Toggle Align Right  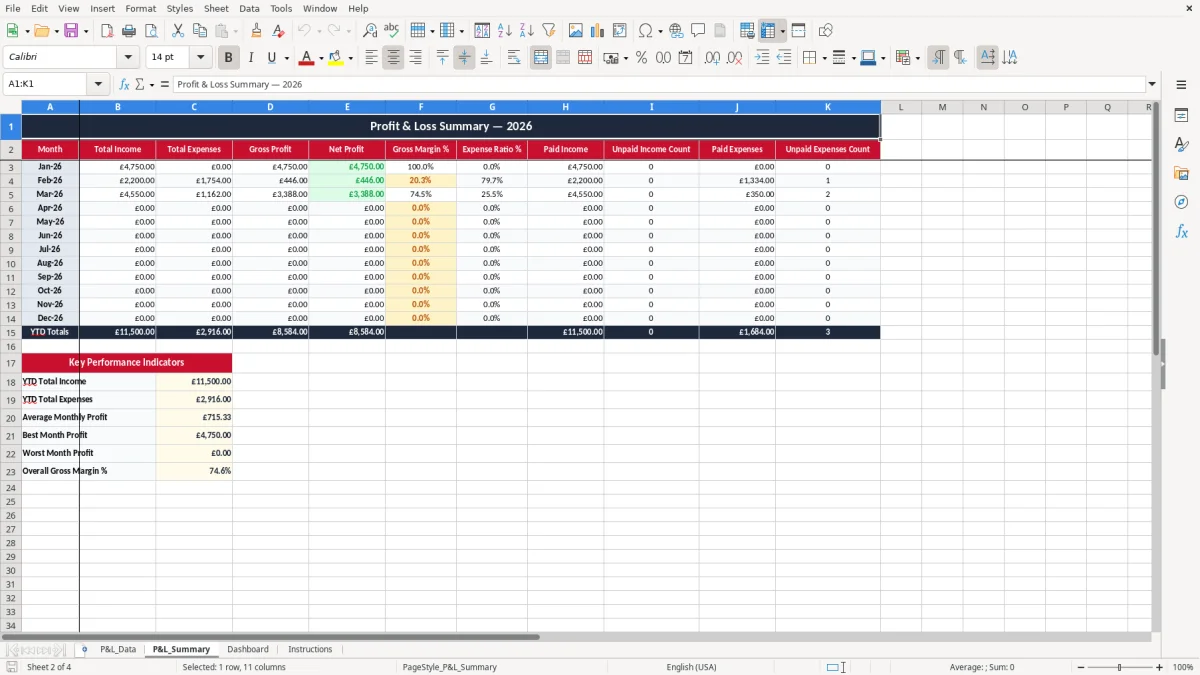pos(415,58)
